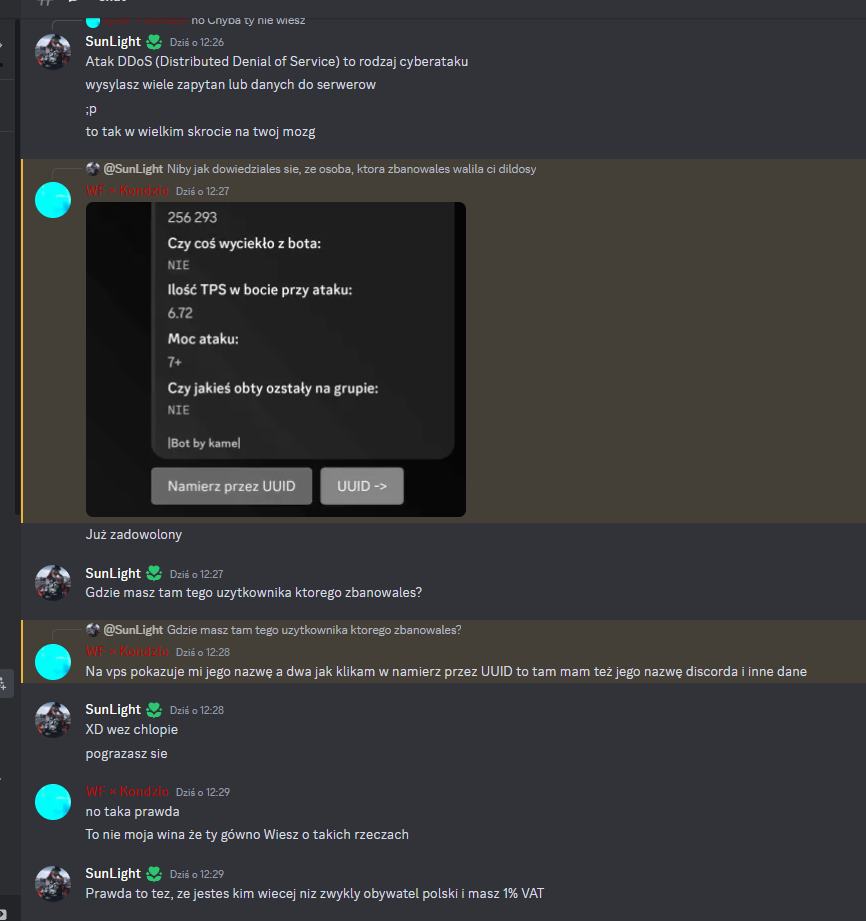Screen dimensions: 866x921
Task: Click WF × Kondzio's avatar on the 12:29 message
Action: coord(53,802)
